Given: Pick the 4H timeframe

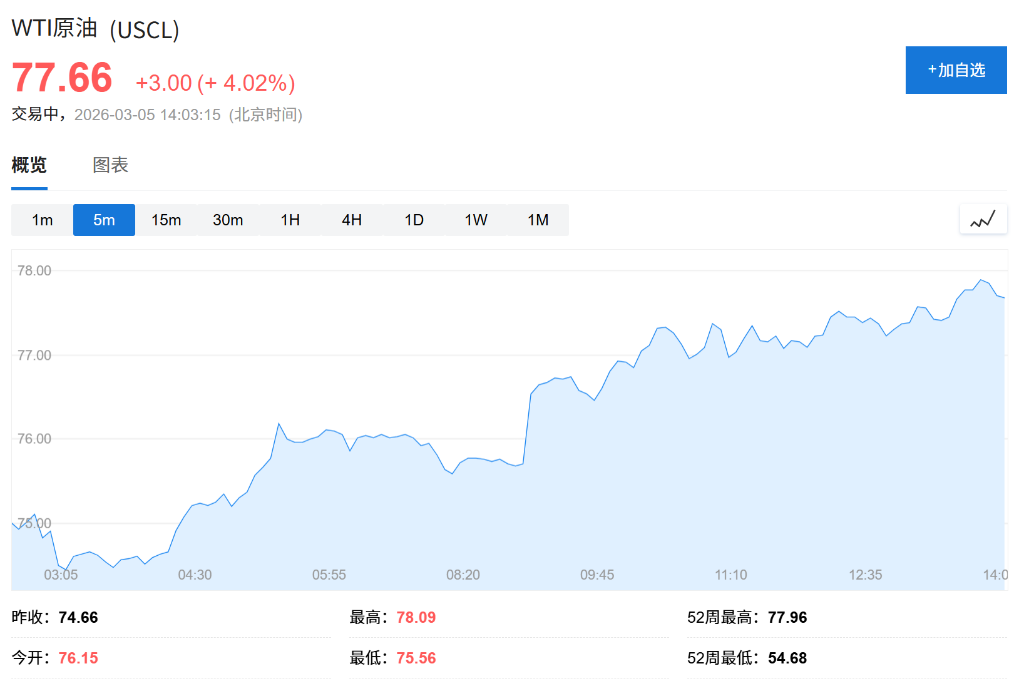Looking at the screenshot, I should click(x=352, y=220).
